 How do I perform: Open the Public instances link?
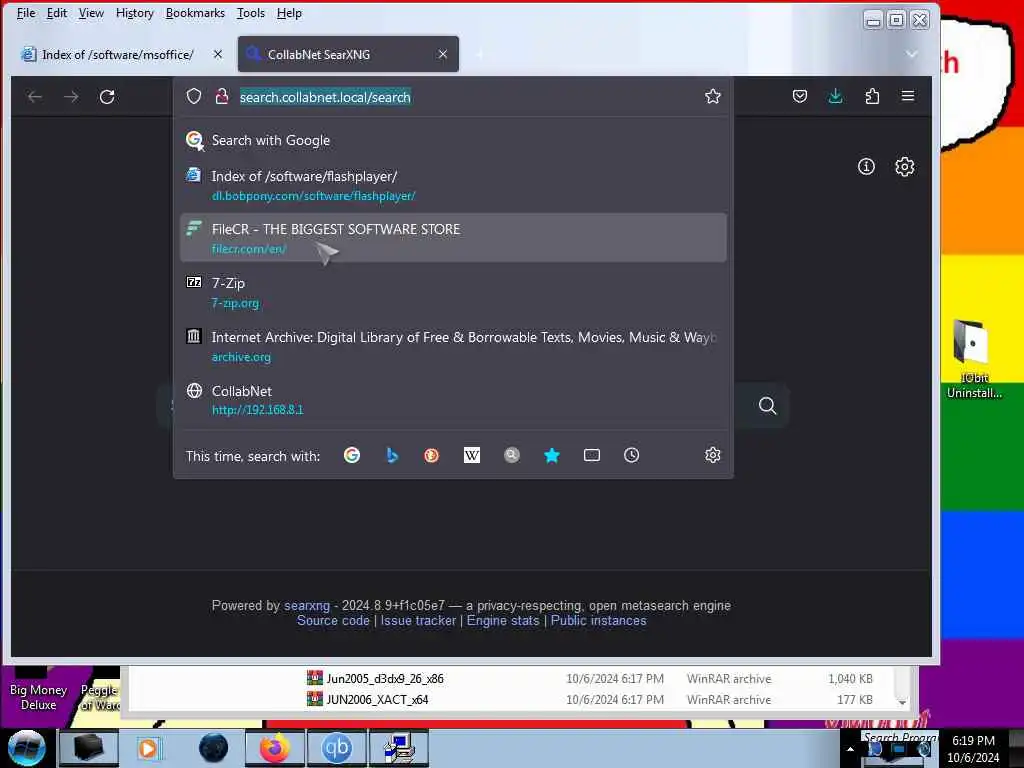(598, 620)
